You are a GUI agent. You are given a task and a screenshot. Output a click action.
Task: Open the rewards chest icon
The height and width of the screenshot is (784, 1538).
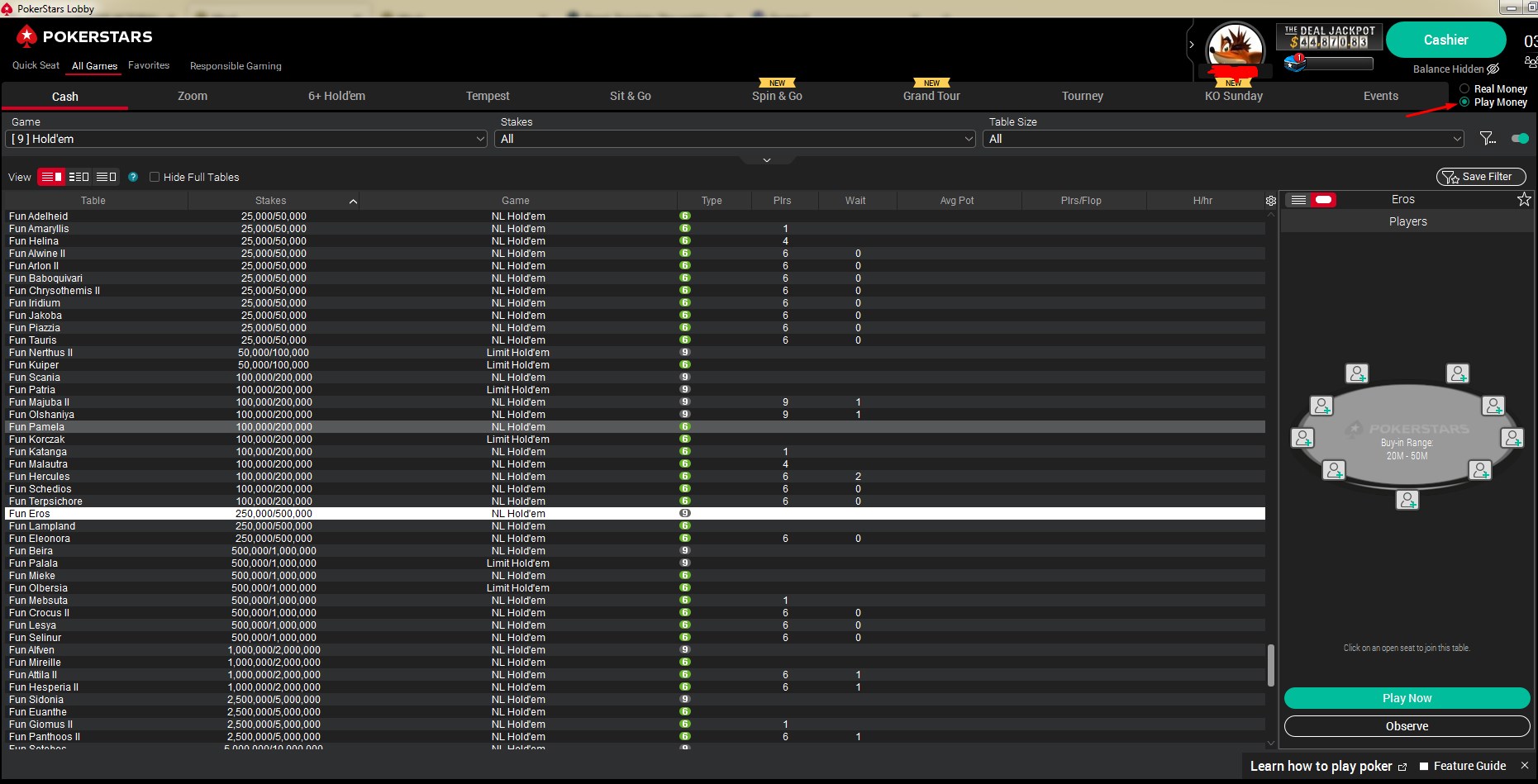(1295, 63)
